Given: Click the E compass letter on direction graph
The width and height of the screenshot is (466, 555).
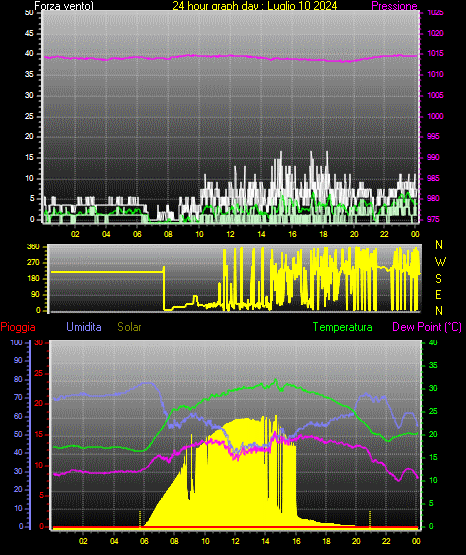Looking at the screenshot, I should click(438, 295).
